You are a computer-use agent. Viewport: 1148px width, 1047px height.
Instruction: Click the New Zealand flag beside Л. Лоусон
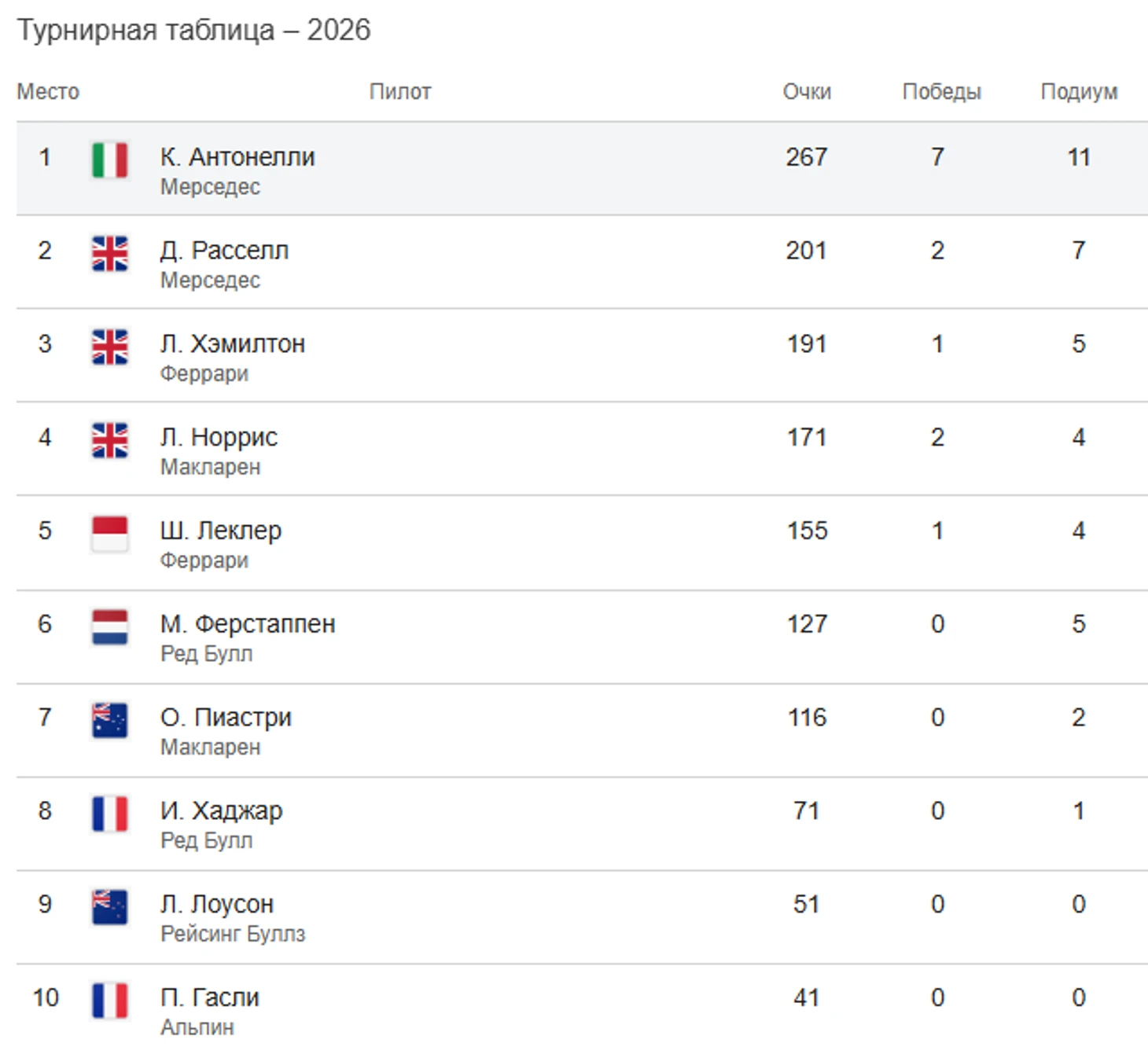(x=109, y=907)
